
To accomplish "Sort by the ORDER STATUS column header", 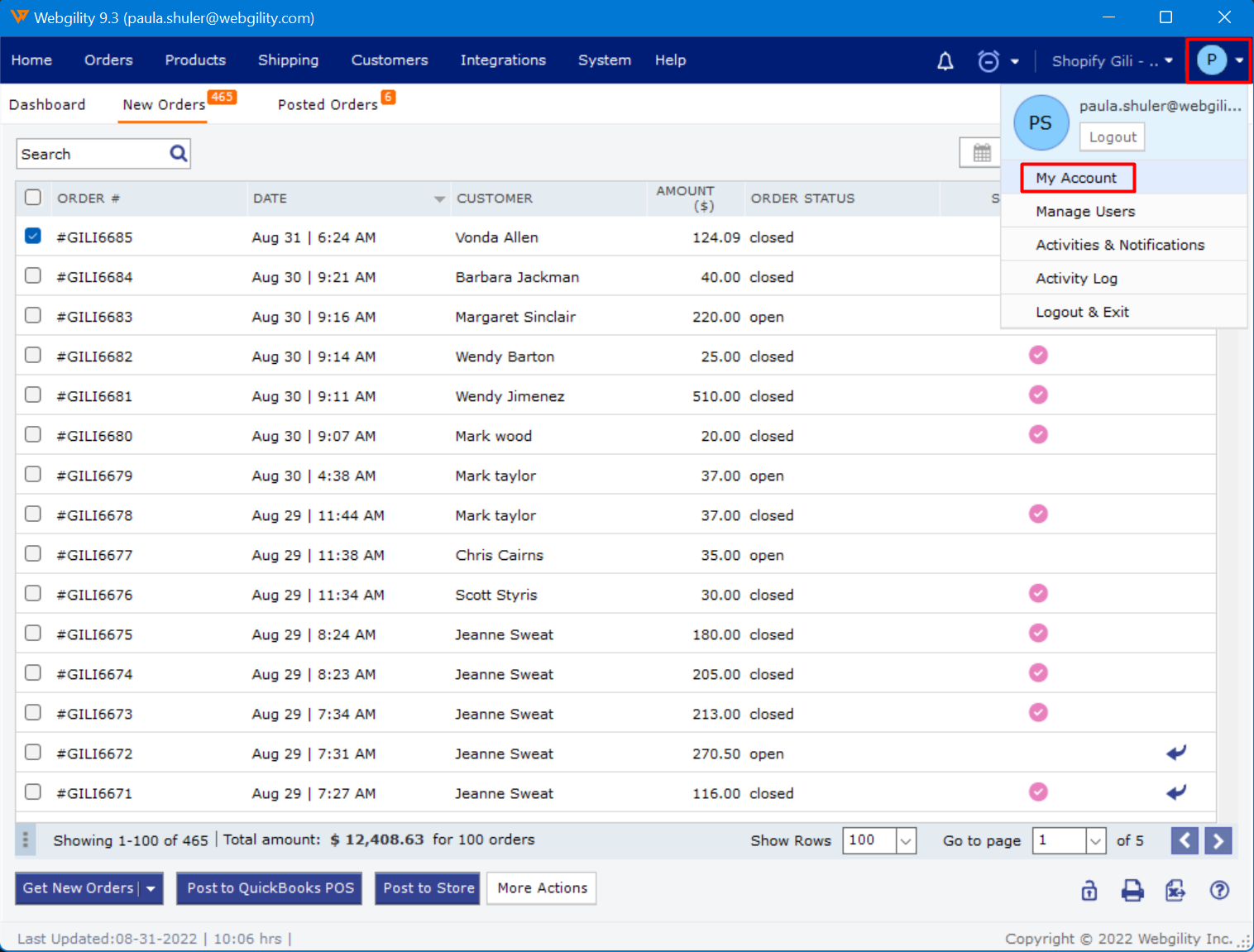I will point(802,199).
